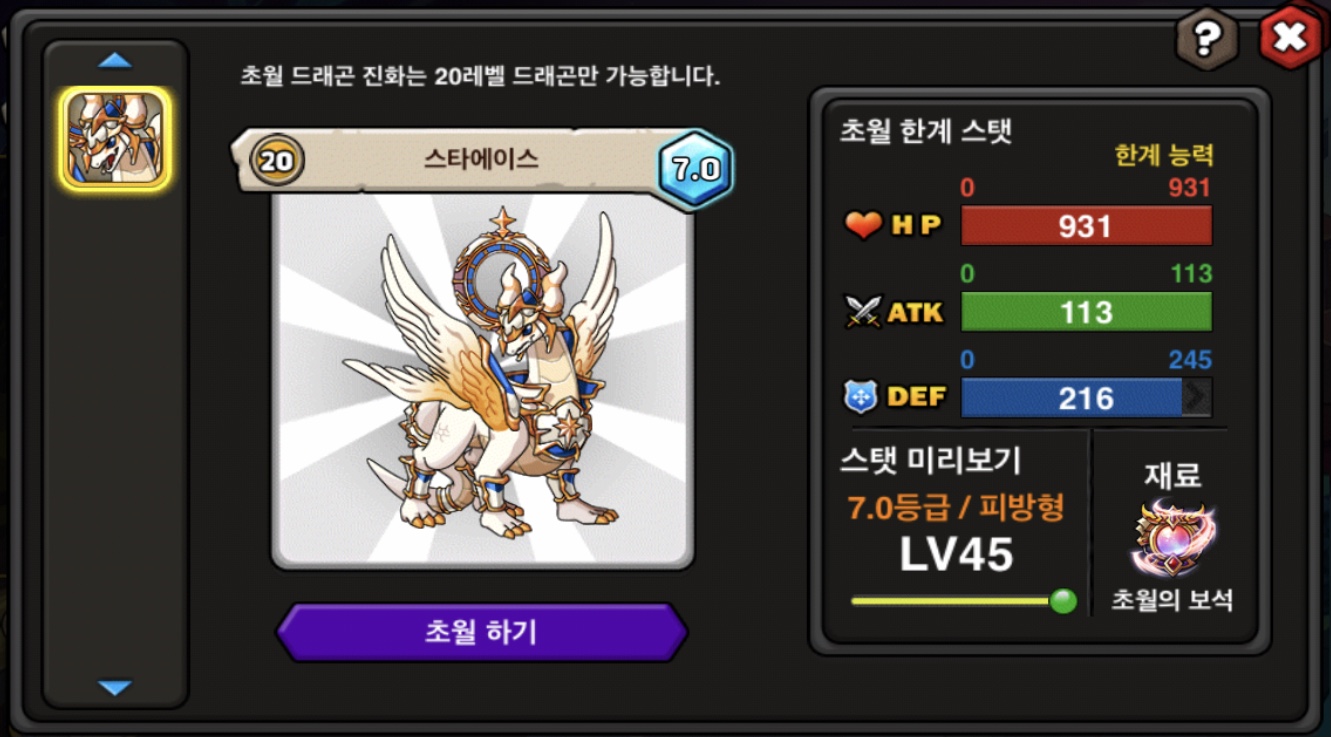Click the 7.0 grade hexagon badge
Screen dimensions: 1331x737
click(695, 168)
